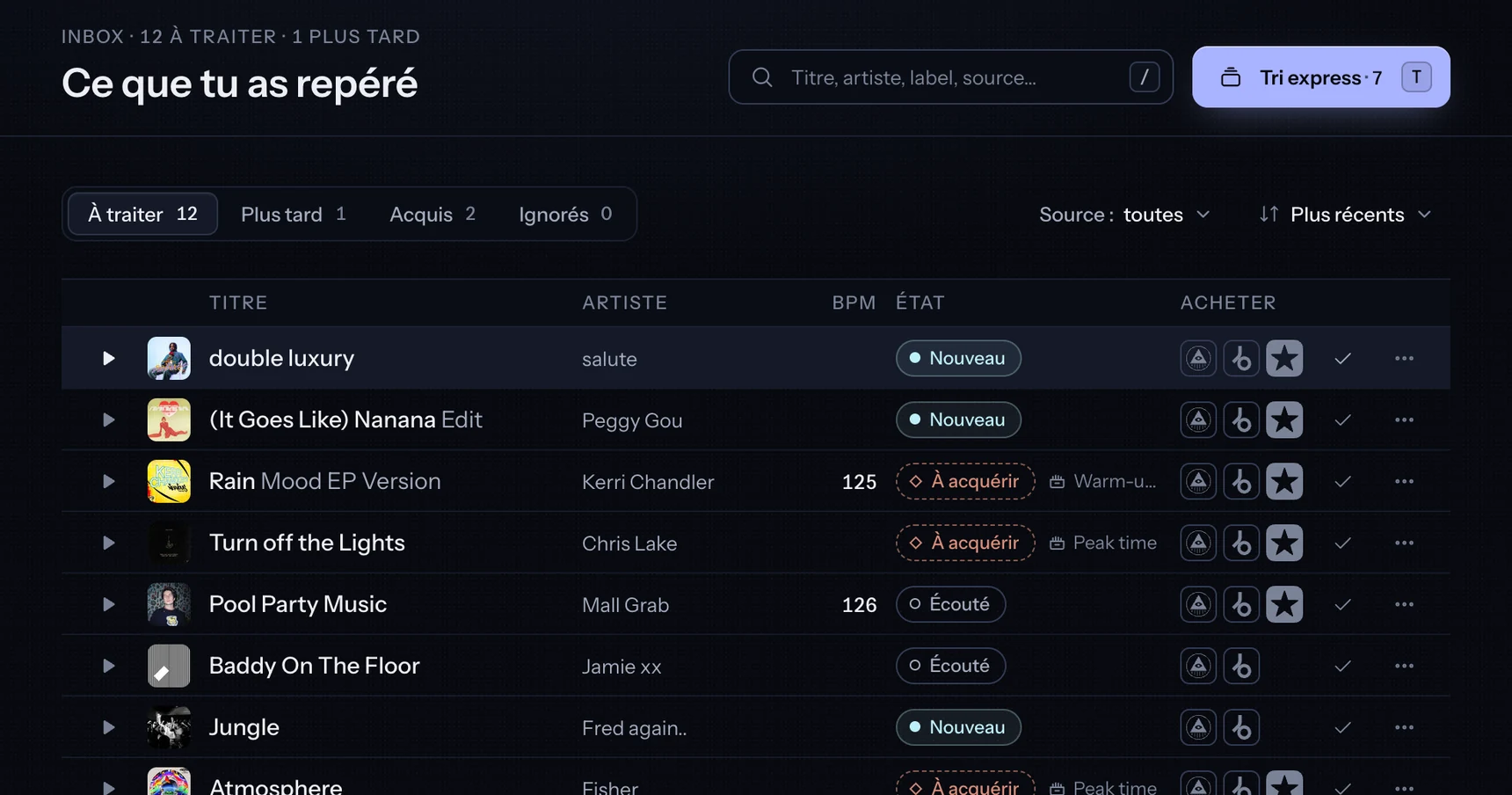This screenshot has height=795, width=1512.
Task: Click star store icon for Rain
Action: [x=1284, y=481]
